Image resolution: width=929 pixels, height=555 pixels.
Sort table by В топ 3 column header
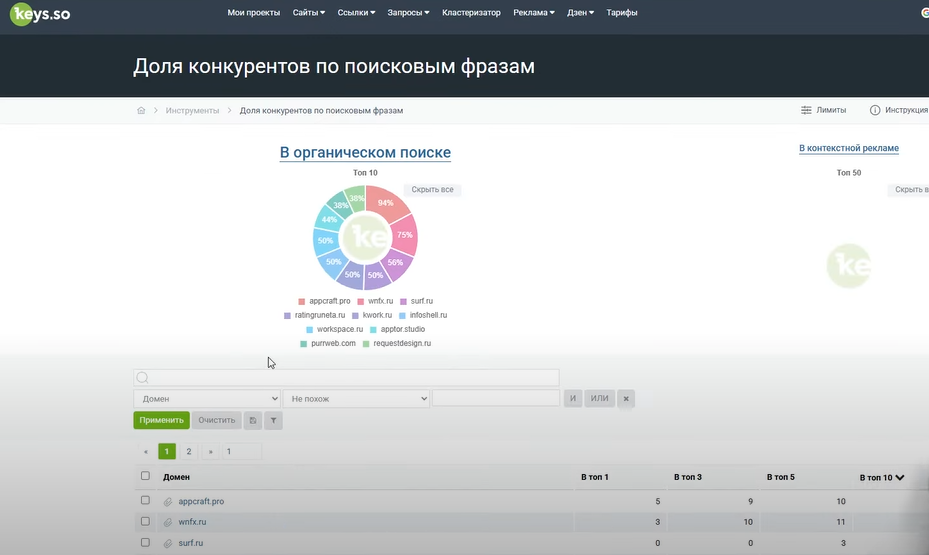687,477
